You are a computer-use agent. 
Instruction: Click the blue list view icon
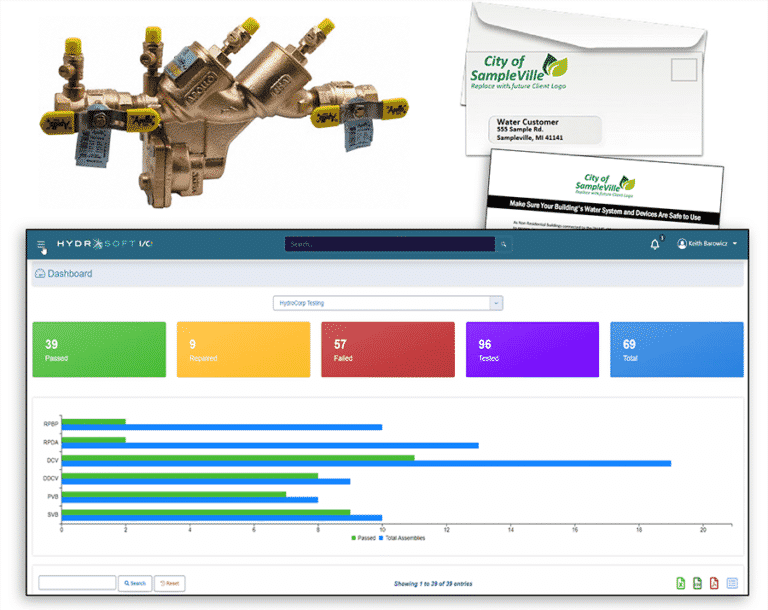click(x=731, y=583)
